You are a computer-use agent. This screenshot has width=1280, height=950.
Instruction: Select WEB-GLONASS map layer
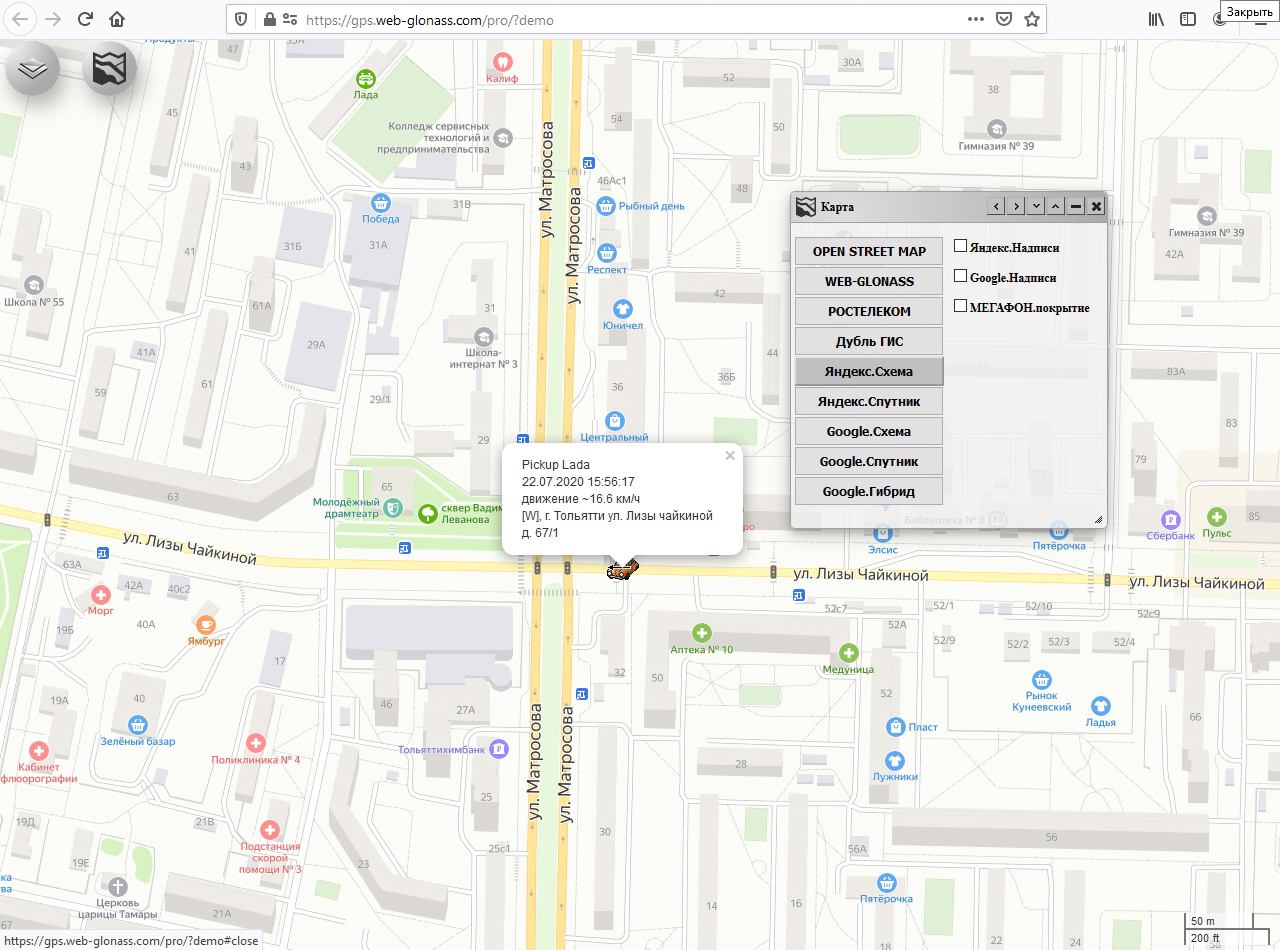[869, 281]
